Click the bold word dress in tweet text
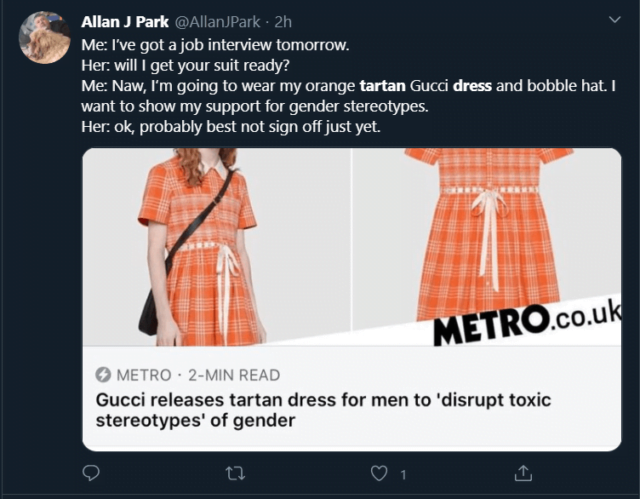 coord(472,86)
